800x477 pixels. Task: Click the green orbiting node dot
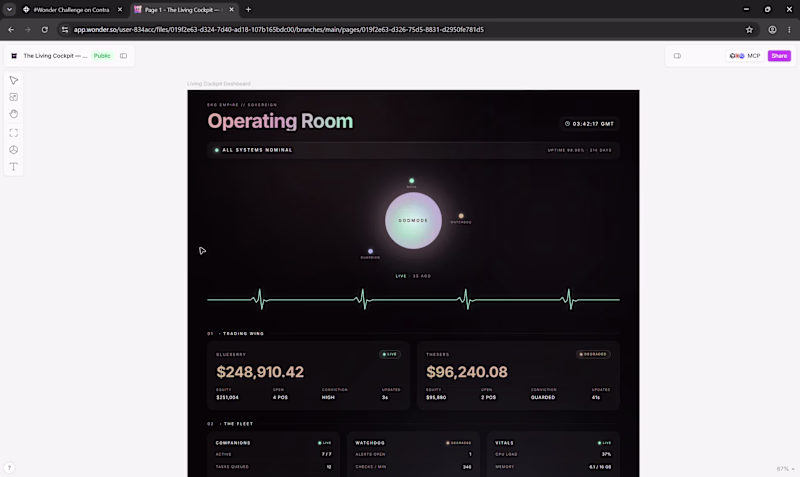coord(412,181)
